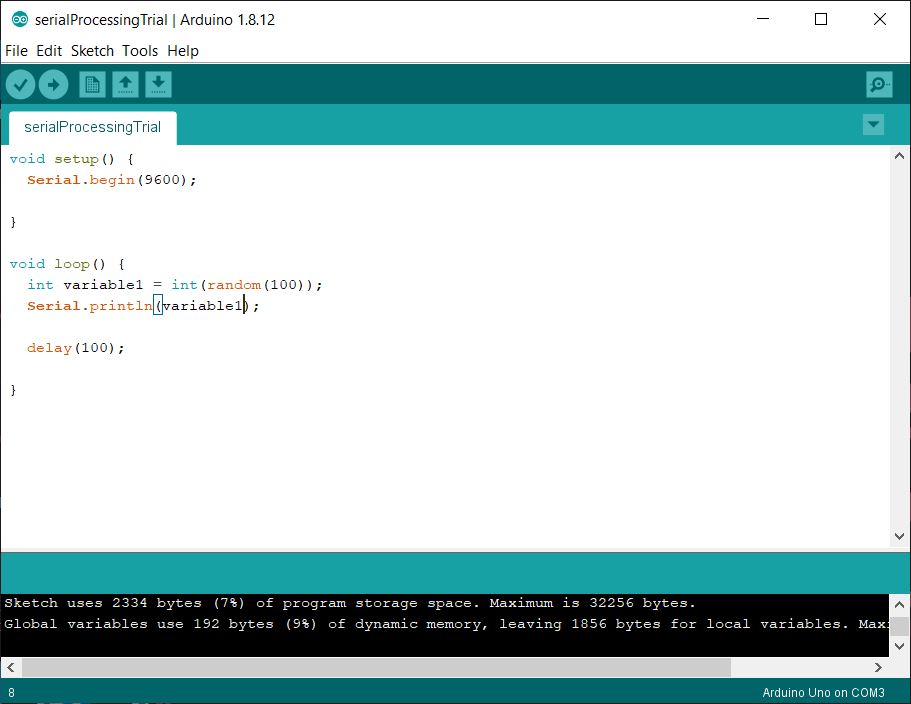
Task: Click the 'void loop() {' line
Action: click(x=67, y=264)
